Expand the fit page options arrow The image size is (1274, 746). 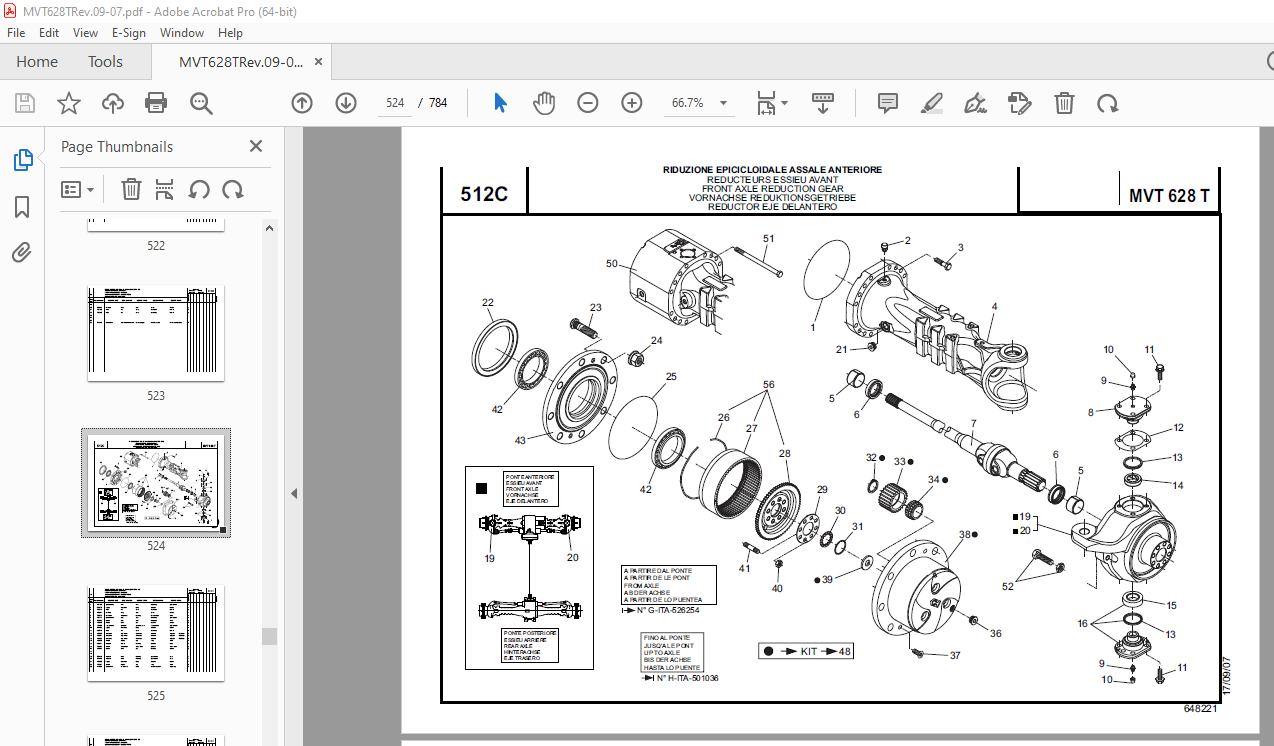[x=785, y=103]
